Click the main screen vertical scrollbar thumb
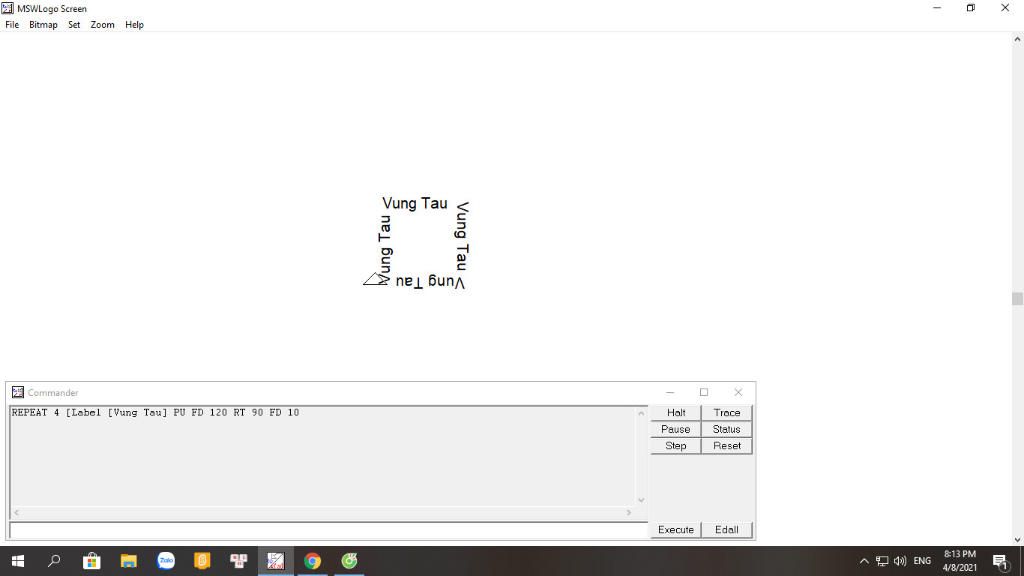Image resolution: width=1024 pixels, height=576 pixels. pos(1017,298)
